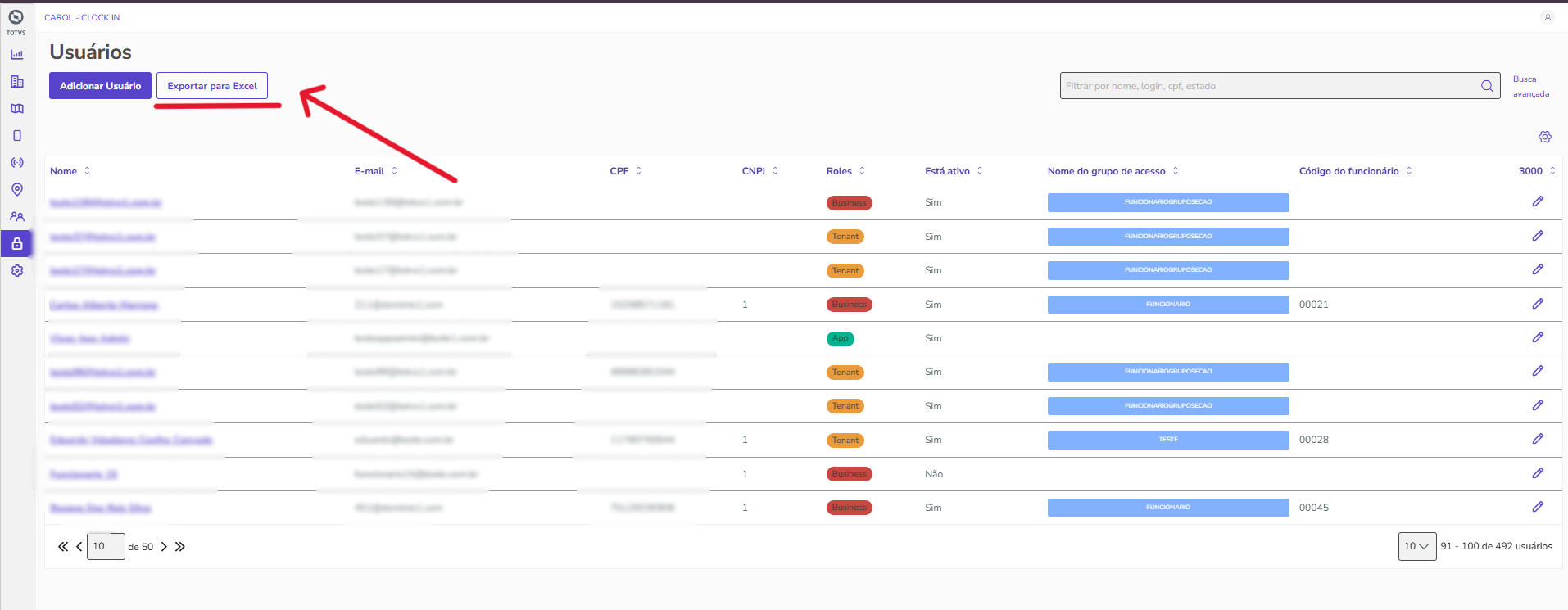Viewport: 1568px width, 610px height.
Task: Click Exportar para Excel button
Action: (x=212, y=86)
